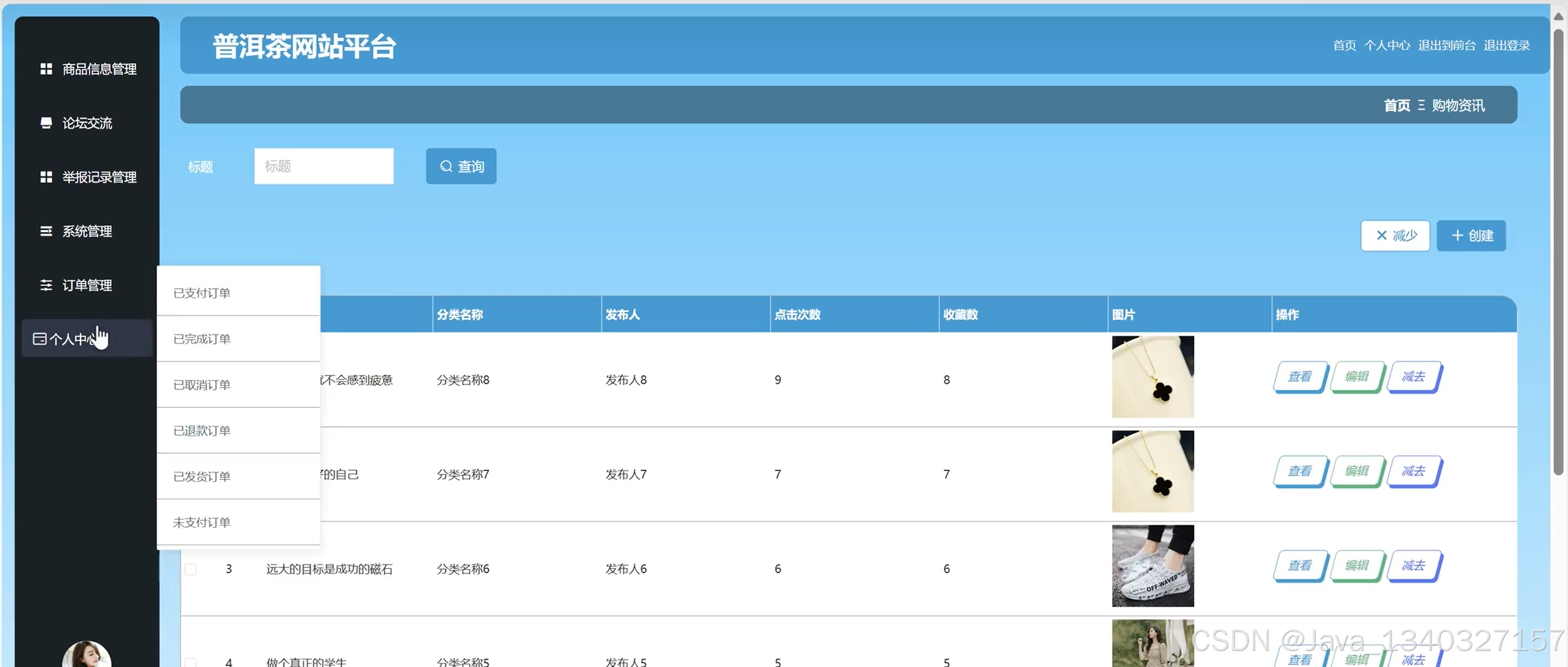Click 编辑 for the 发布人8 row

(1357, 377)
